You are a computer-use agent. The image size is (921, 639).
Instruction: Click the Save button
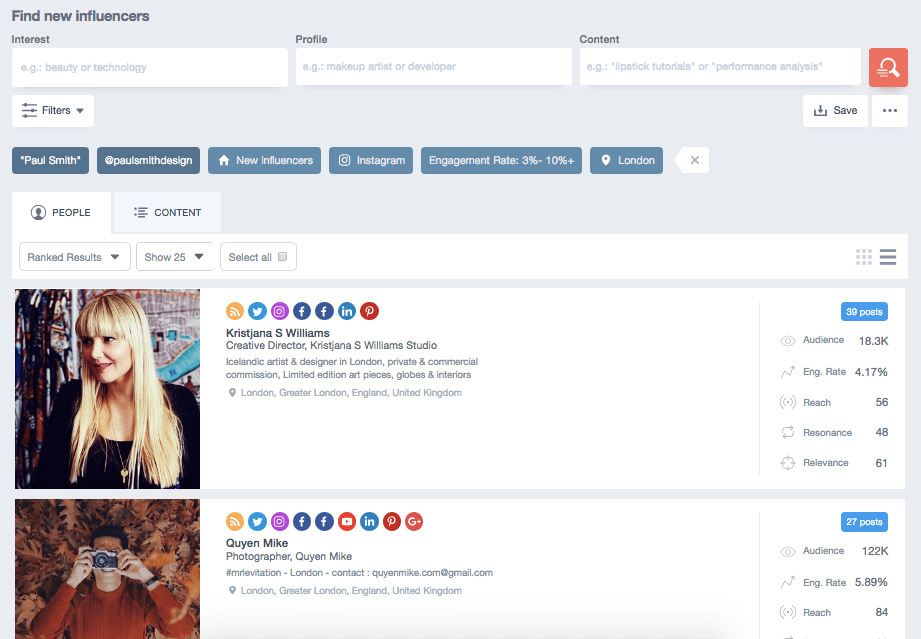[835, 111]
